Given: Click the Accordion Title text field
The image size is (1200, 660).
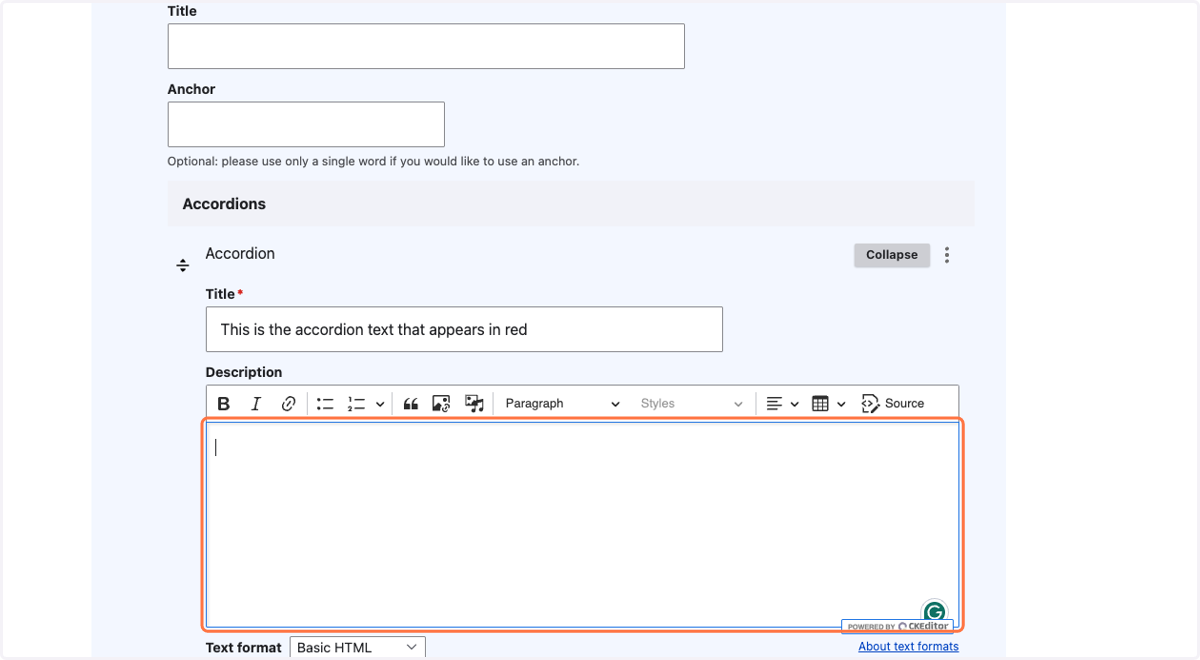Looking at the screenshot, I should 464,329.
